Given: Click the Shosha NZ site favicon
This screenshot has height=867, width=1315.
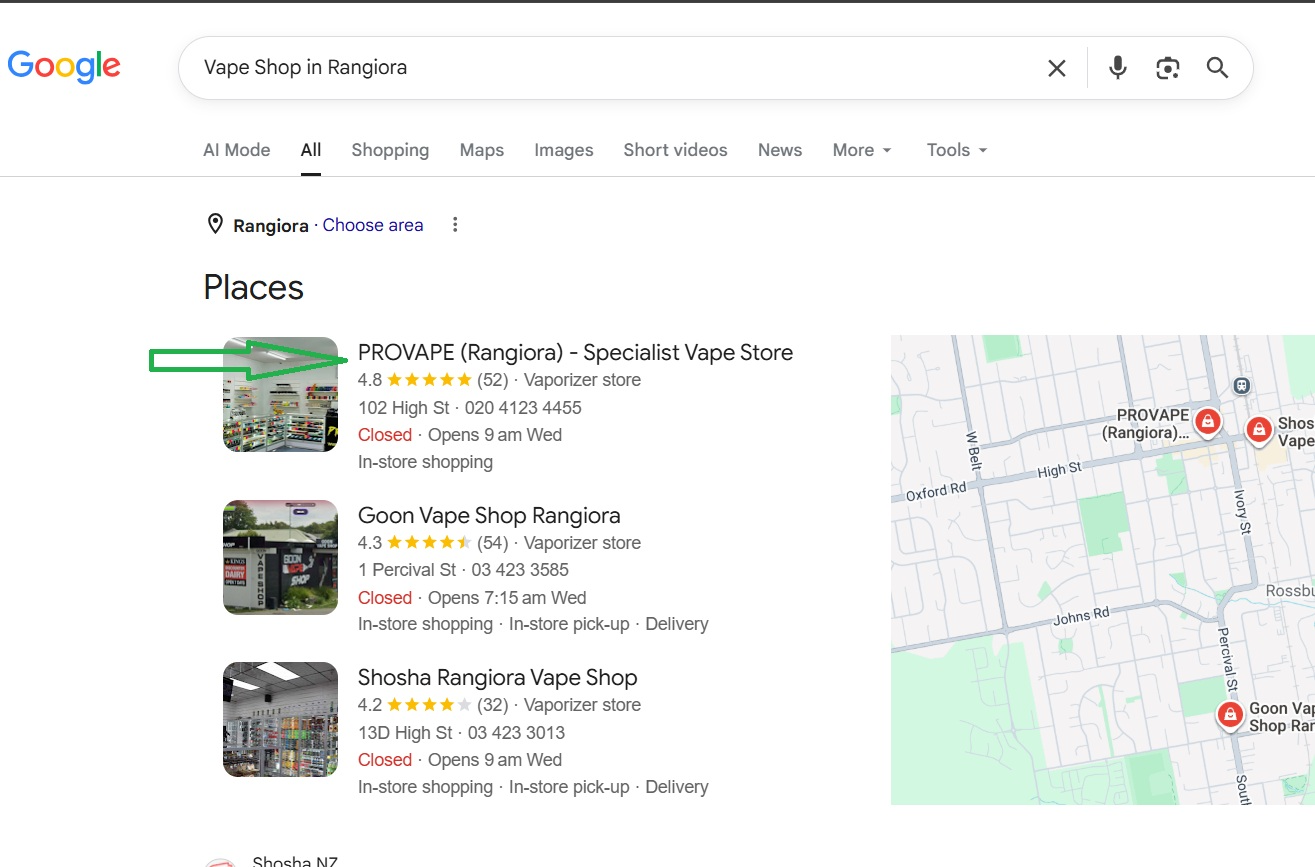Looking at the screenshot, I should pyautogui.click(x=220, y=862).
